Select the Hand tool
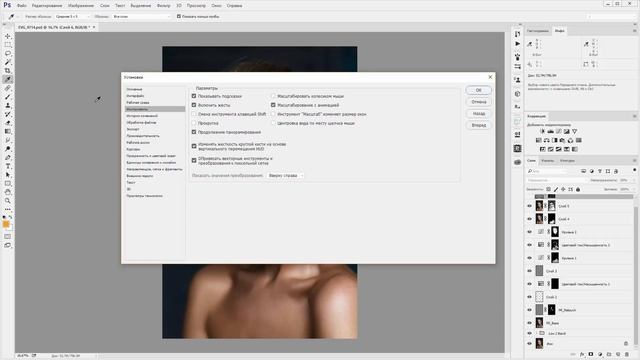This screenshot has height=360, width=640. 8,192
